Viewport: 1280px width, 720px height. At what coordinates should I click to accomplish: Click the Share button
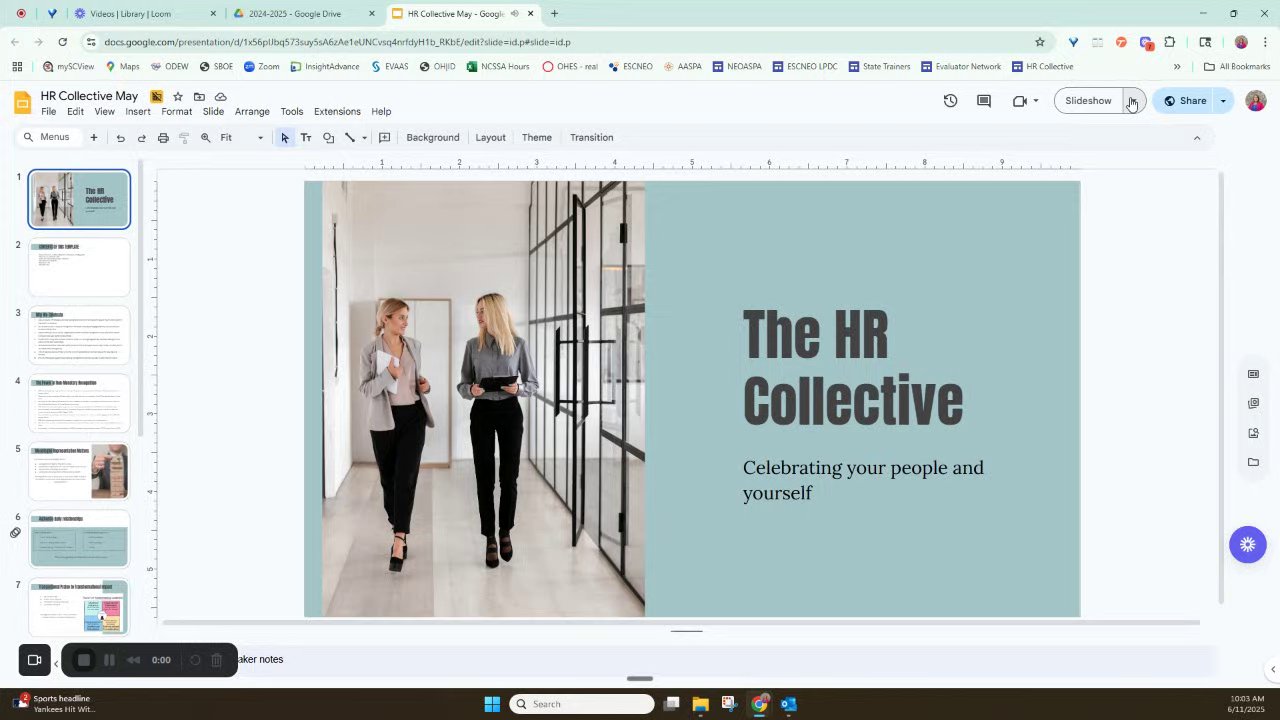click(1184, 101)
